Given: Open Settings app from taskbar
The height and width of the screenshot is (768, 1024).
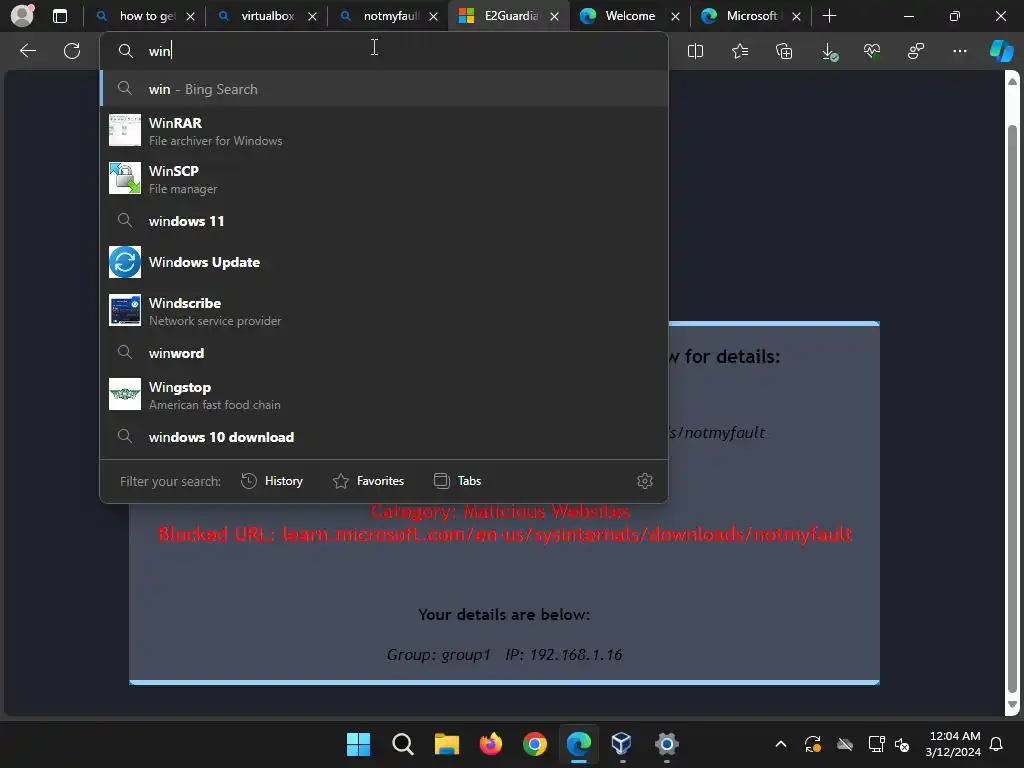Looking at the screenshot, I should click(x=666, y=744).
